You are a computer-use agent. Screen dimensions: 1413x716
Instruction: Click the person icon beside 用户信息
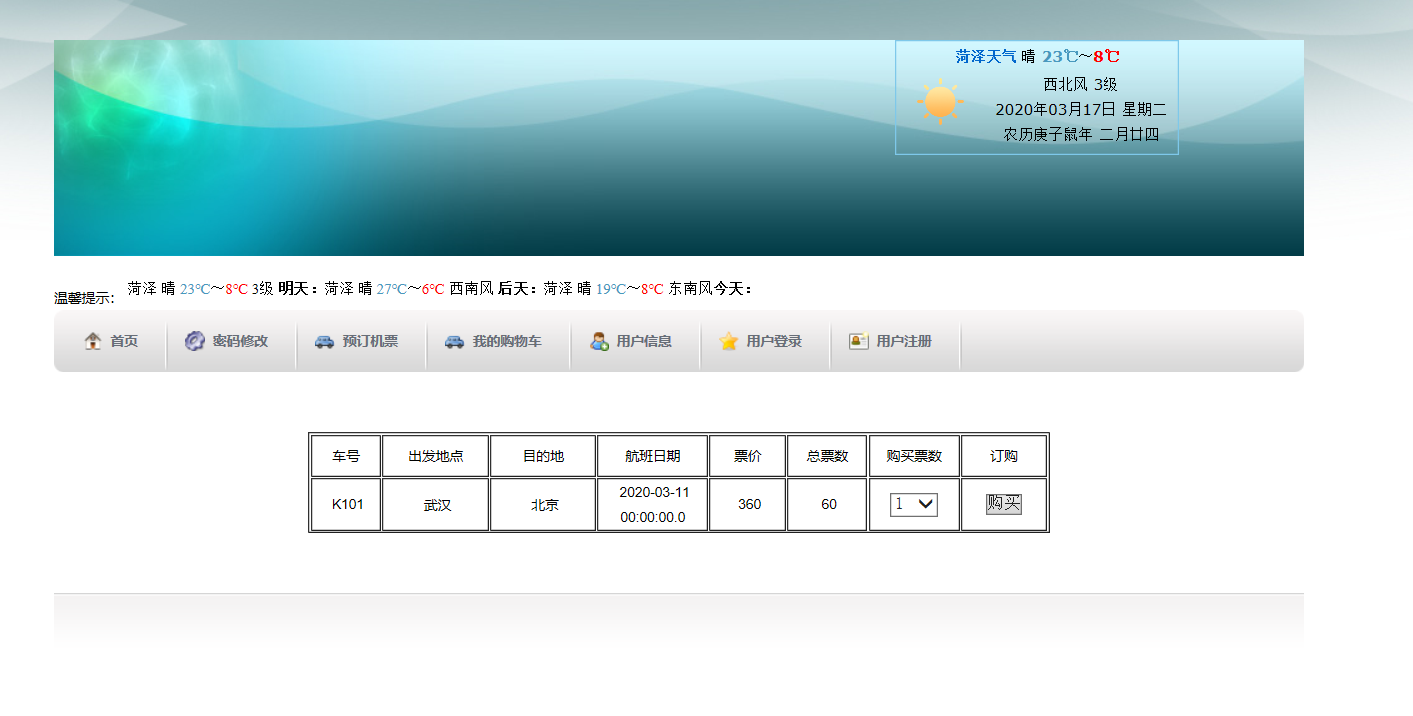599,341
